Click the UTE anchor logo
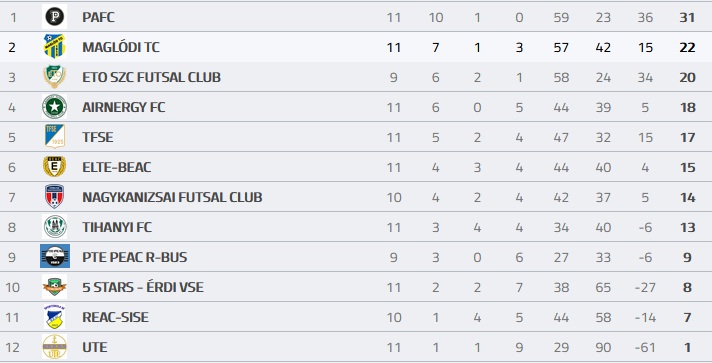Screen dimensions: 712x363 [x=54, y=347]
